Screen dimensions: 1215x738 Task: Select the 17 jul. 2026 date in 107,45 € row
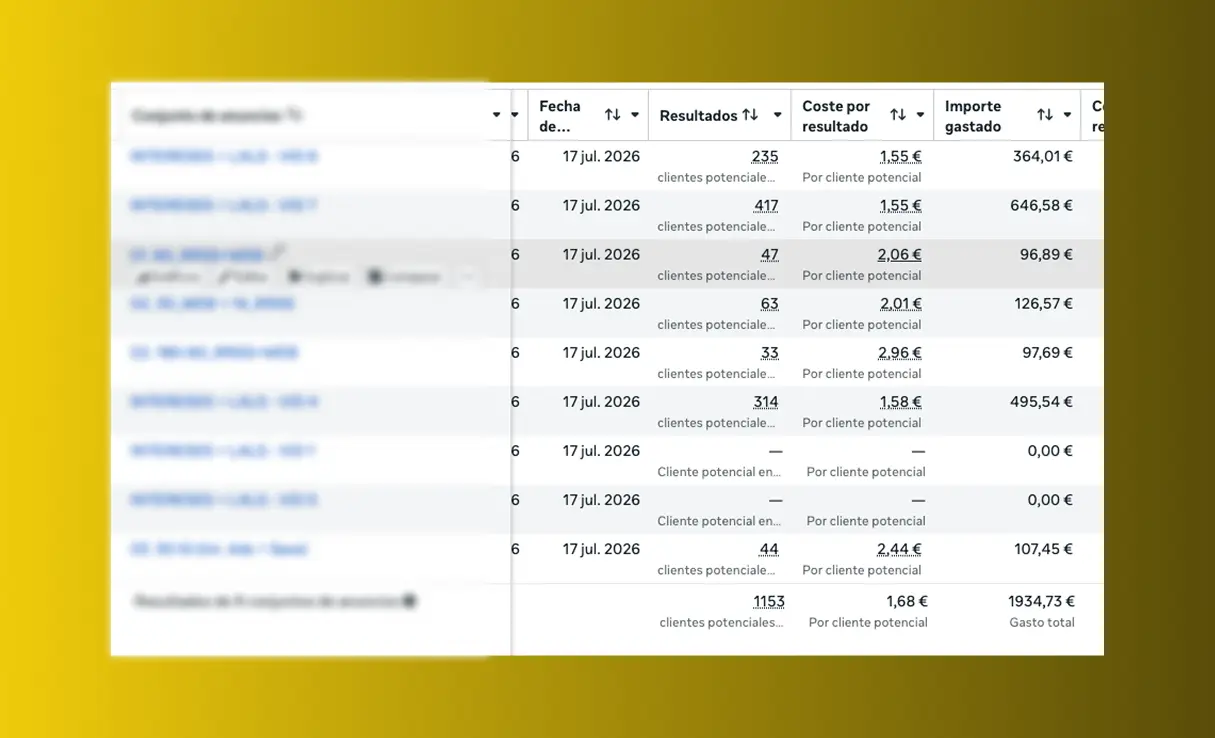(601, 549)
